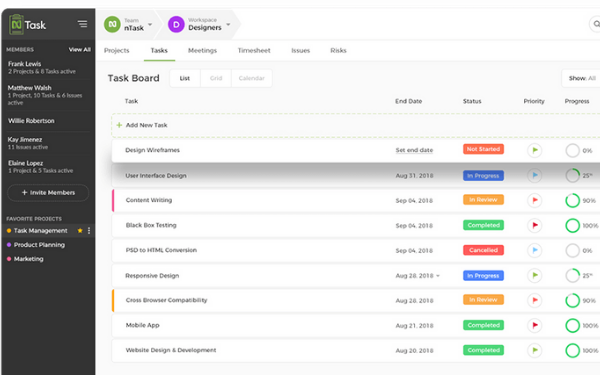Toggle favorite star on Task Management project
The height and width of the screenshot is (375, 600).
point(80,230)
